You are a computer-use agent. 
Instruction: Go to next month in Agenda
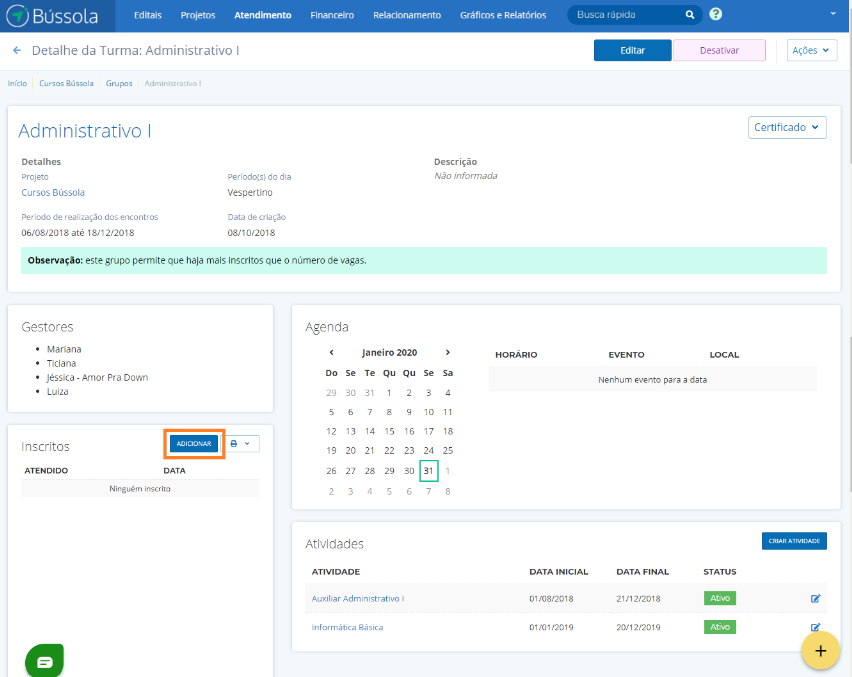pyautogui.click(x=448, y=352)
